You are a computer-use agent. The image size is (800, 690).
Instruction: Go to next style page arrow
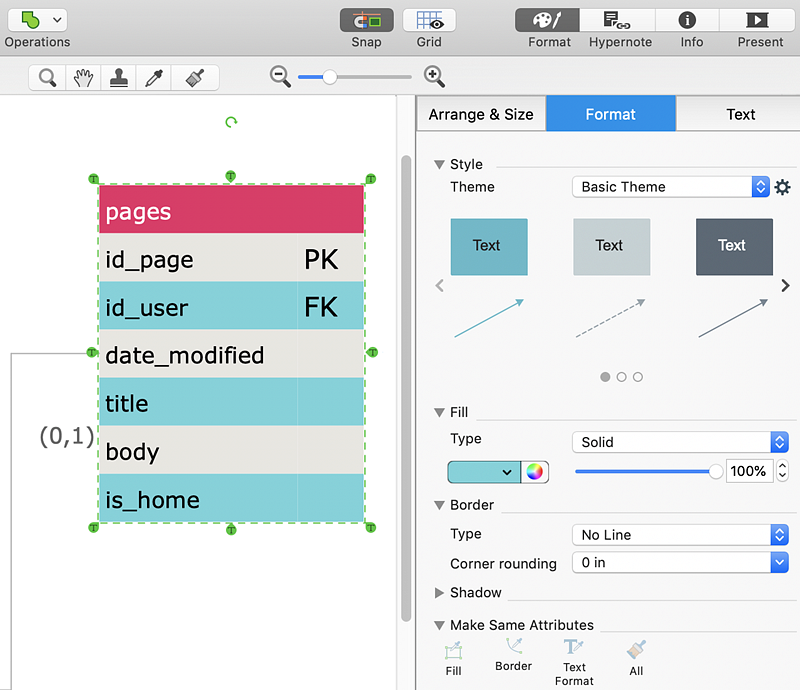pyautogui.click(x=785, y=286)
